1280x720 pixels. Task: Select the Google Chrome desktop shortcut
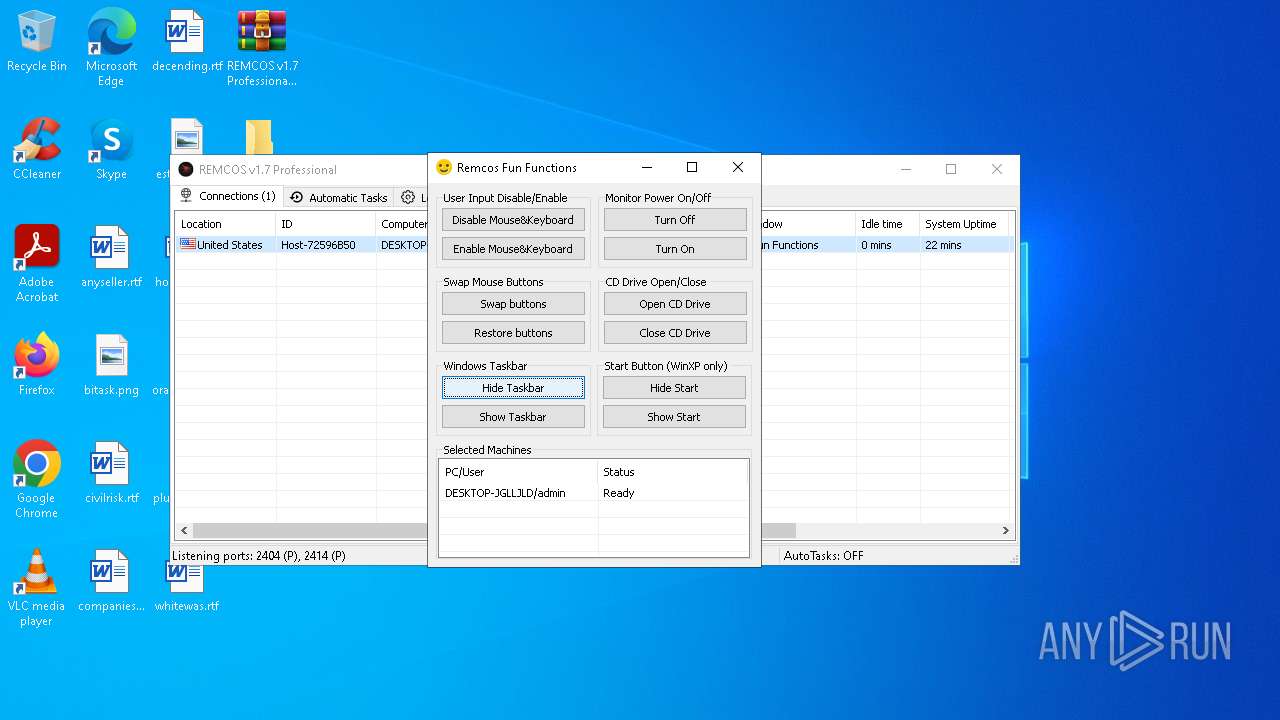(x=37, y=480)
